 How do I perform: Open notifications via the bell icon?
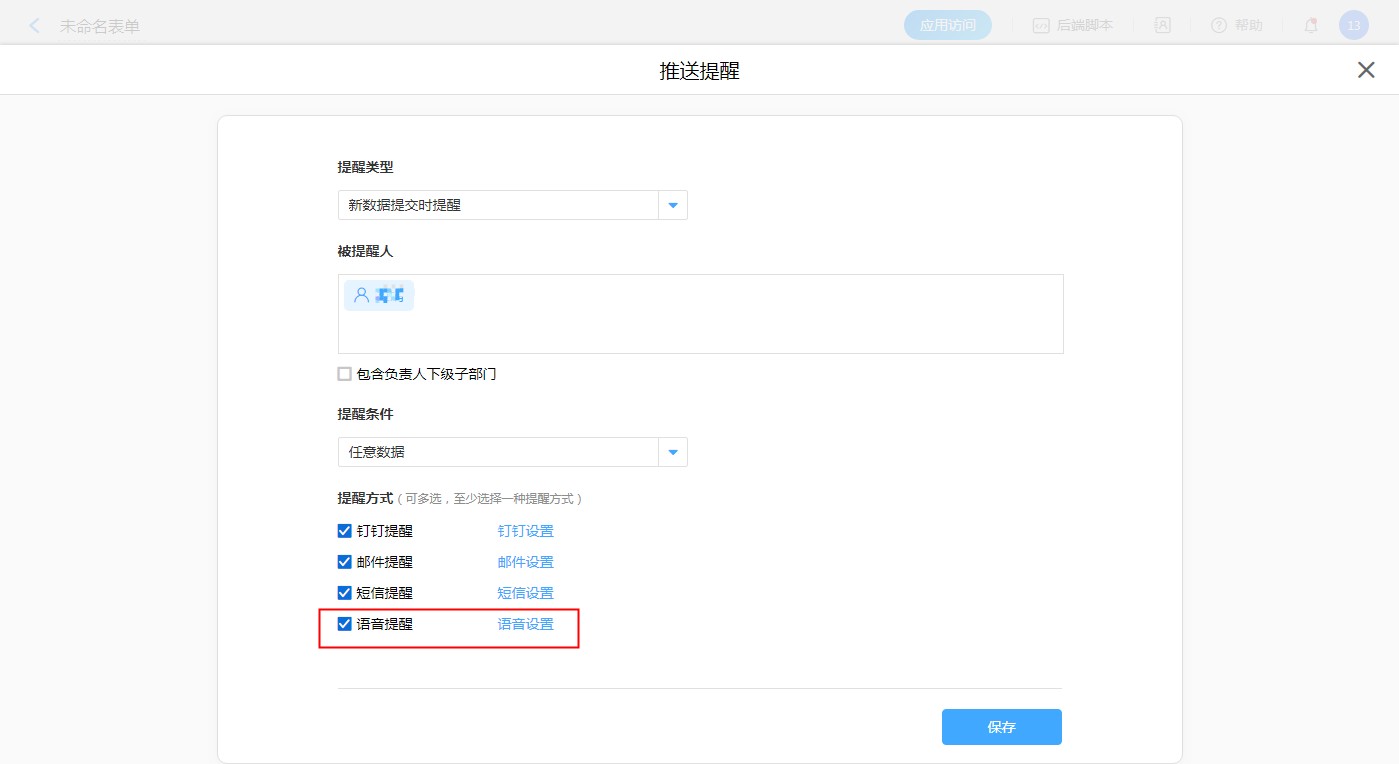pyautogui.click(x=1311, y=26)
